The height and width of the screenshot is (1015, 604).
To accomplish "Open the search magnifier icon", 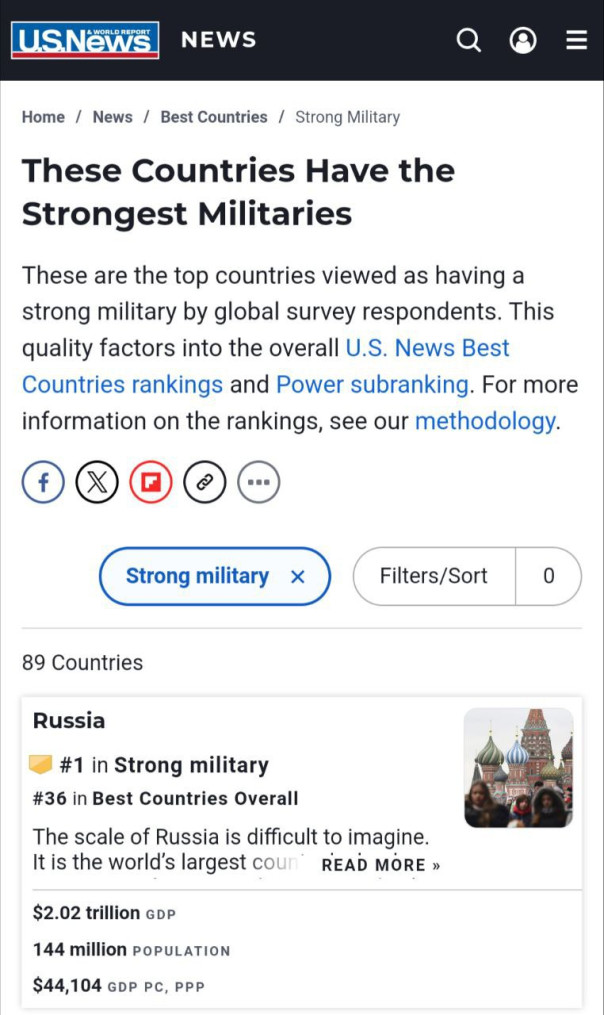I will 468,40.
